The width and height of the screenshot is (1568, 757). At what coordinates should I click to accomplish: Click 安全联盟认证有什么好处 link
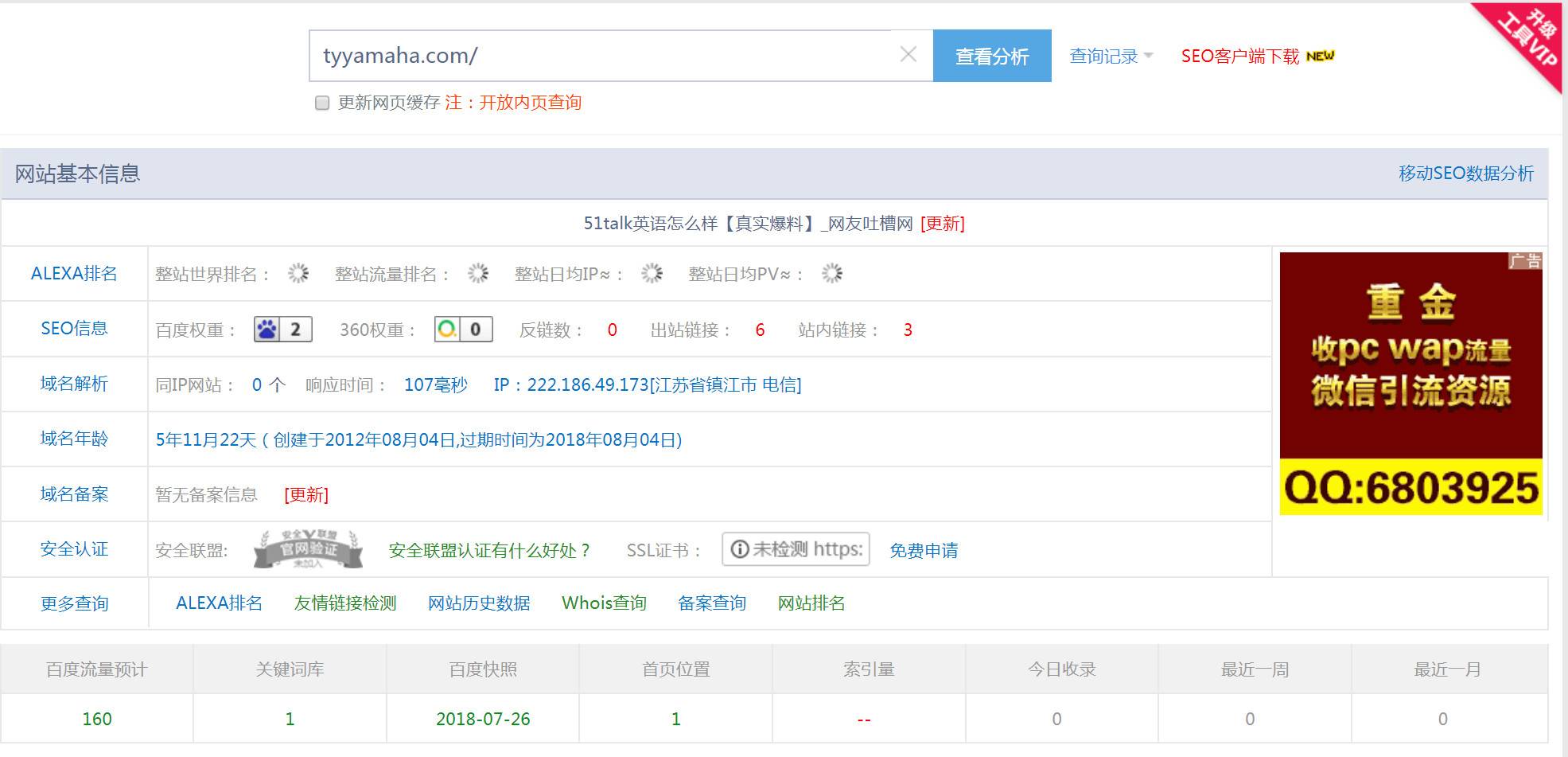pos(490,550)
